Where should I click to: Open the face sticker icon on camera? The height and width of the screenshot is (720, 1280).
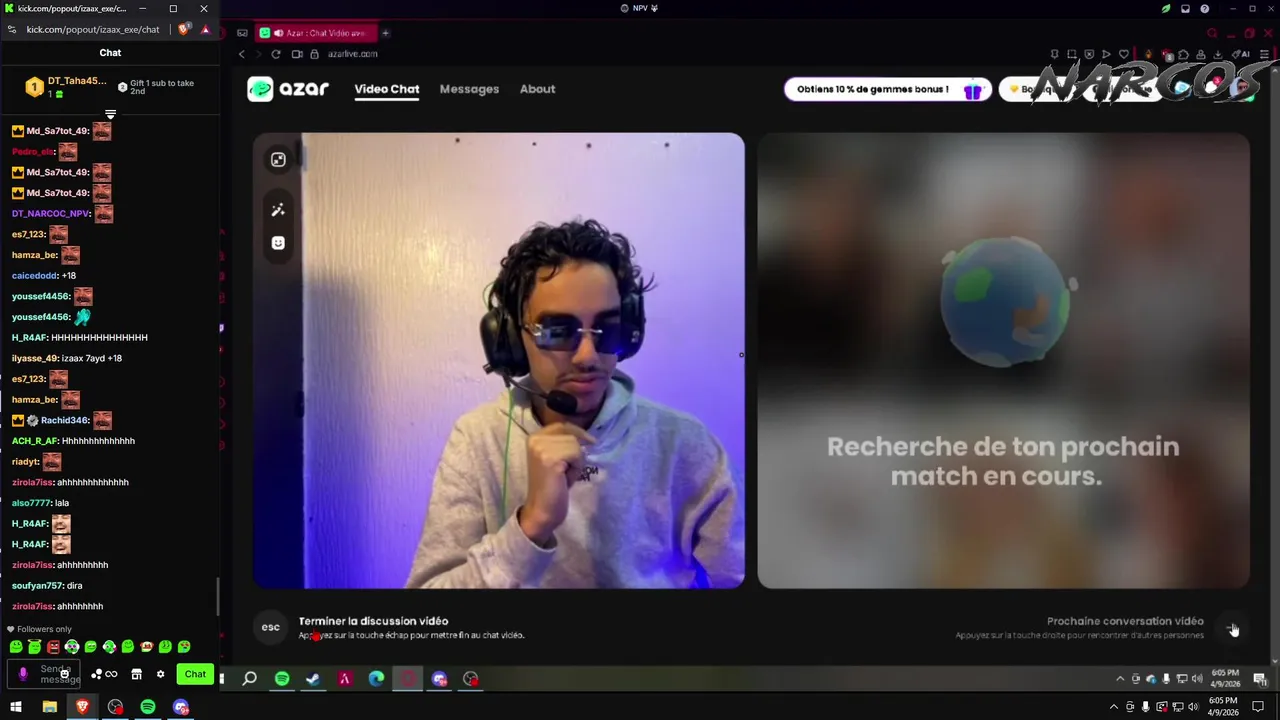[278, 243]
